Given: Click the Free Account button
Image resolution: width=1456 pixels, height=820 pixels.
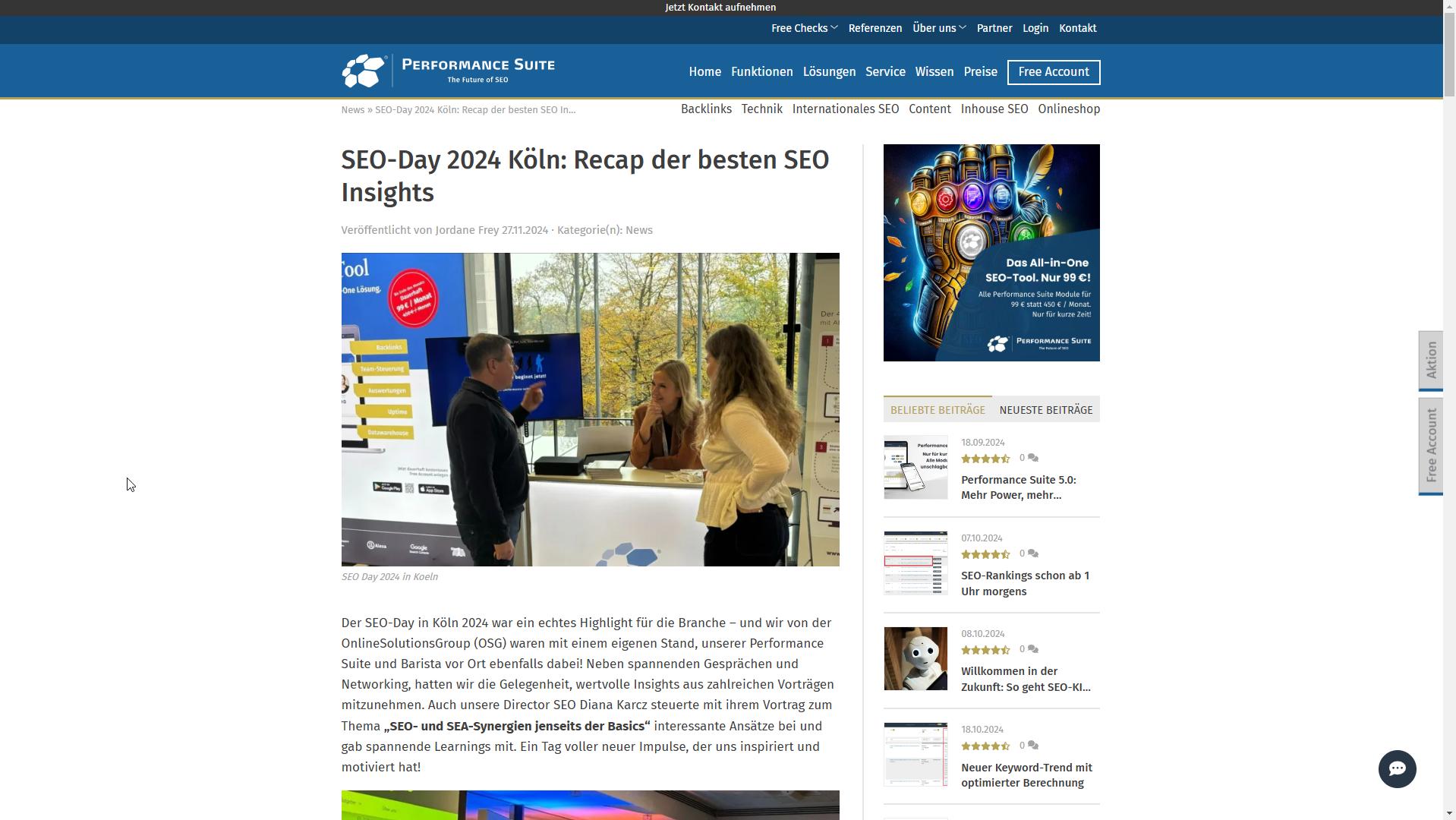Looking at the screenshot, I should pos(1053,72).
